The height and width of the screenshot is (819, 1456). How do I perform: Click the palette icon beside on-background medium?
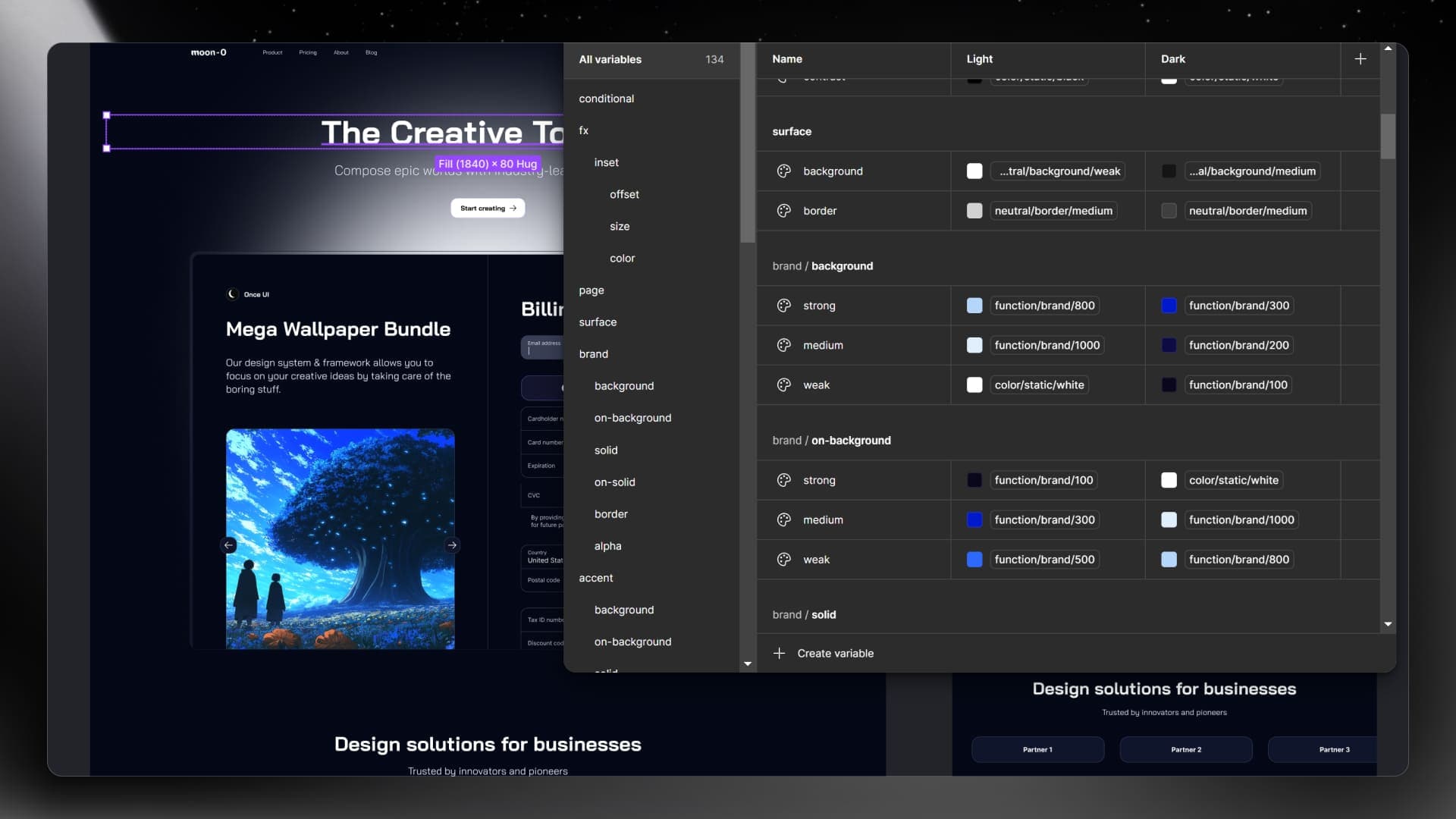point(785,520)
